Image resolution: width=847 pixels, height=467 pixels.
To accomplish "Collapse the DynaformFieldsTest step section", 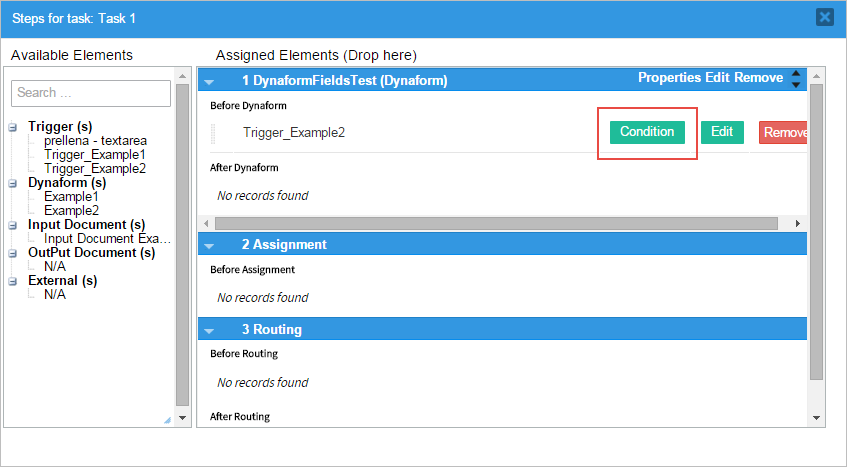I will point(210,80).
